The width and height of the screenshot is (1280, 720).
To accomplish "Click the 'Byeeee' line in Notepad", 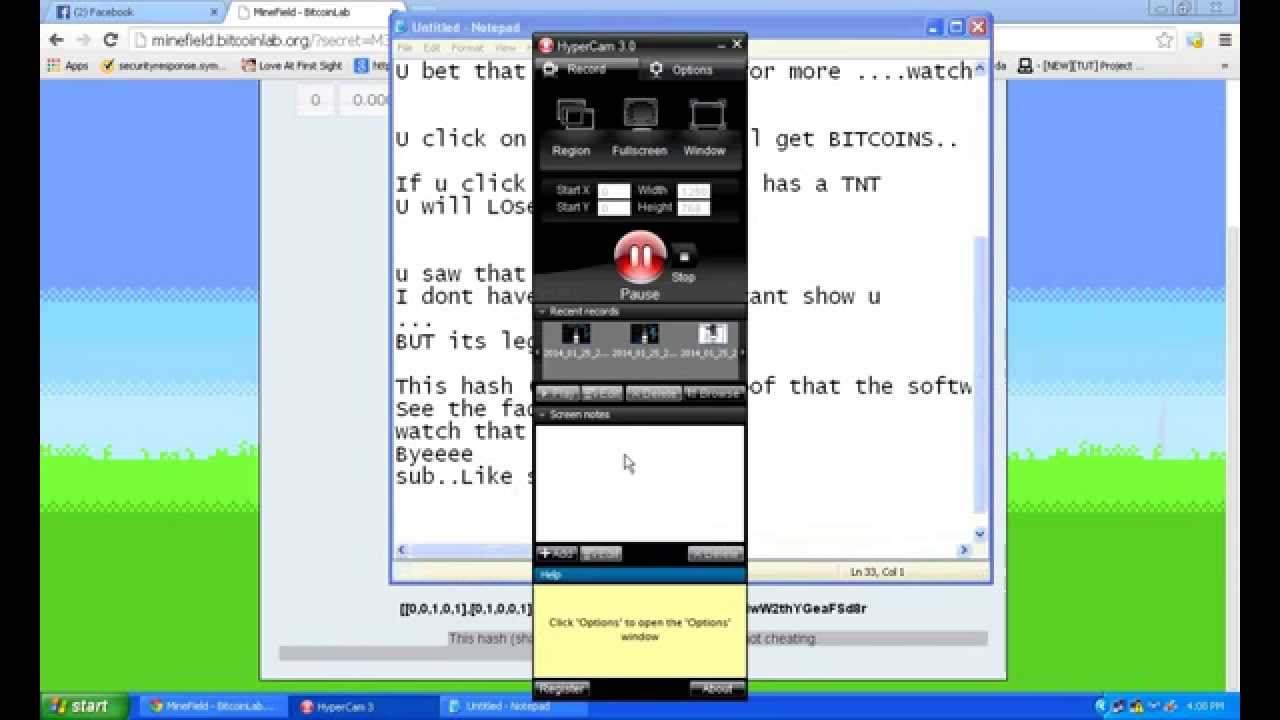I will (x=434, y=454).
